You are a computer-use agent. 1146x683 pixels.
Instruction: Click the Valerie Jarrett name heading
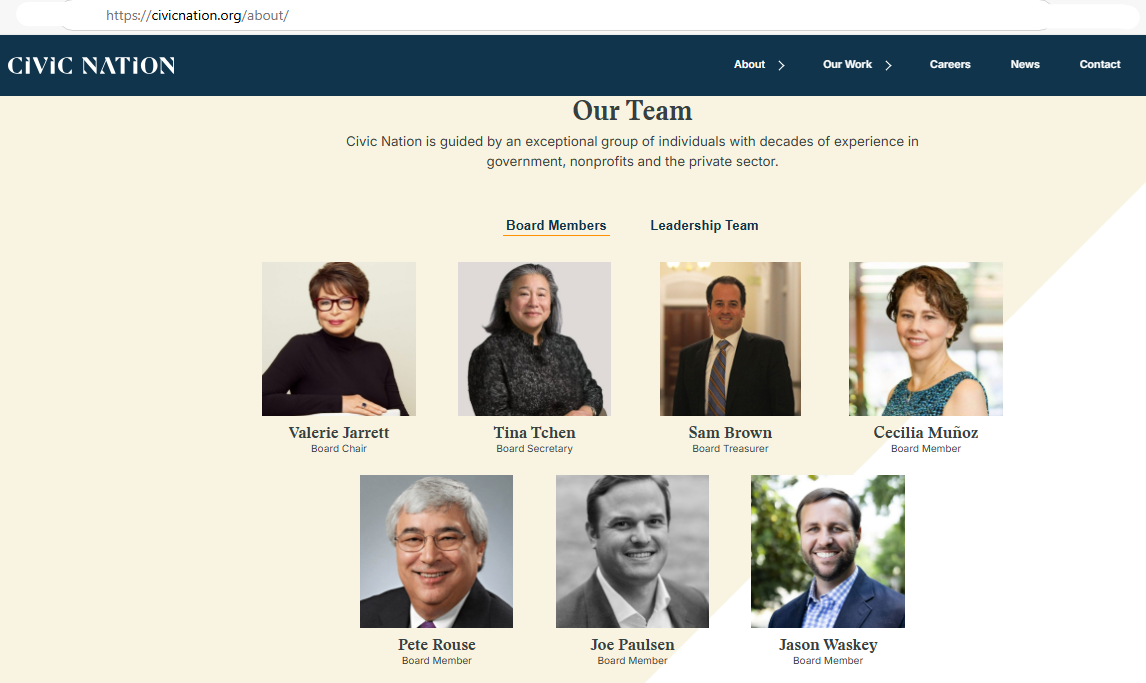click(x=339, y=432)
